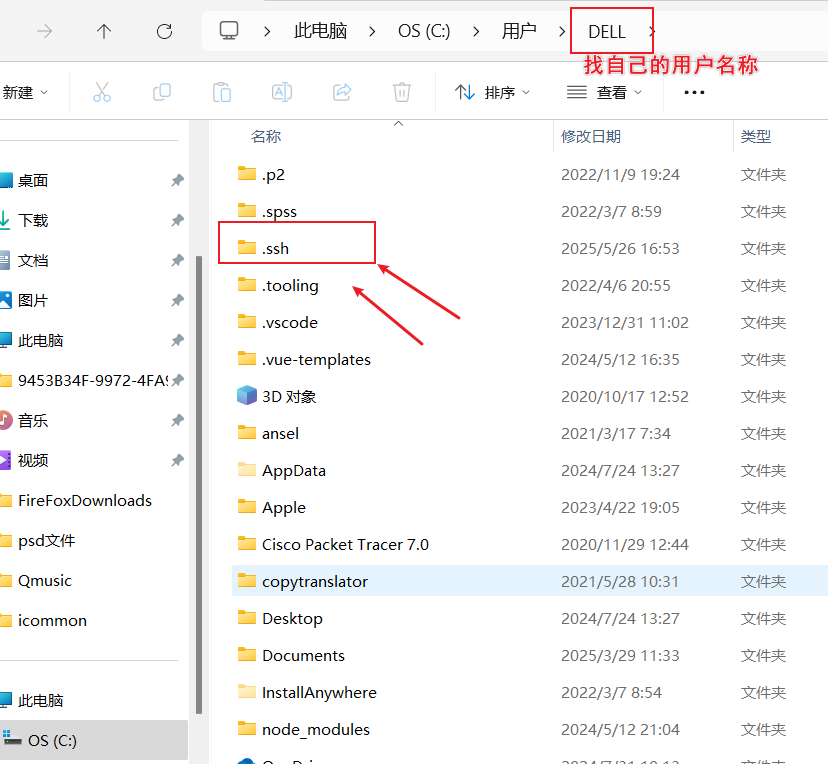This screenshot has width=828, height=764.
Task: Open the three-dot more options menu
Action: tap(694, 92)
